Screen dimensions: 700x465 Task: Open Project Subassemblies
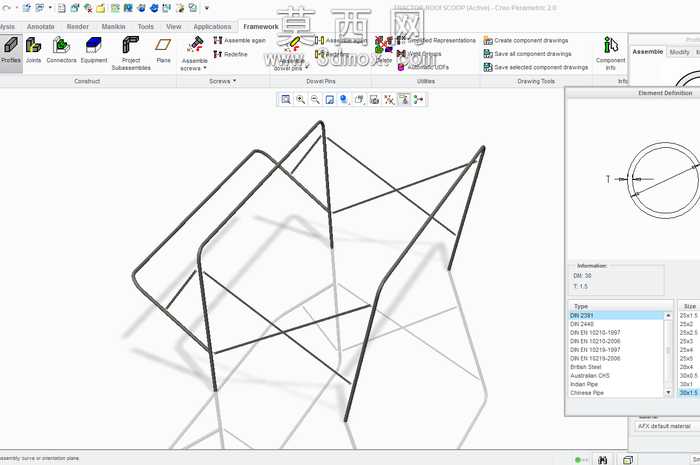pos(131,54)
